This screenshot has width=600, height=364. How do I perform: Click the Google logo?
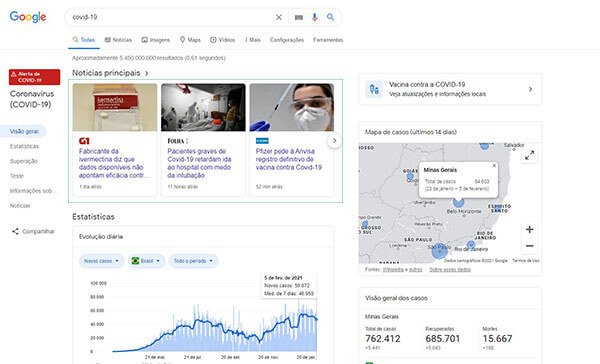28,17
